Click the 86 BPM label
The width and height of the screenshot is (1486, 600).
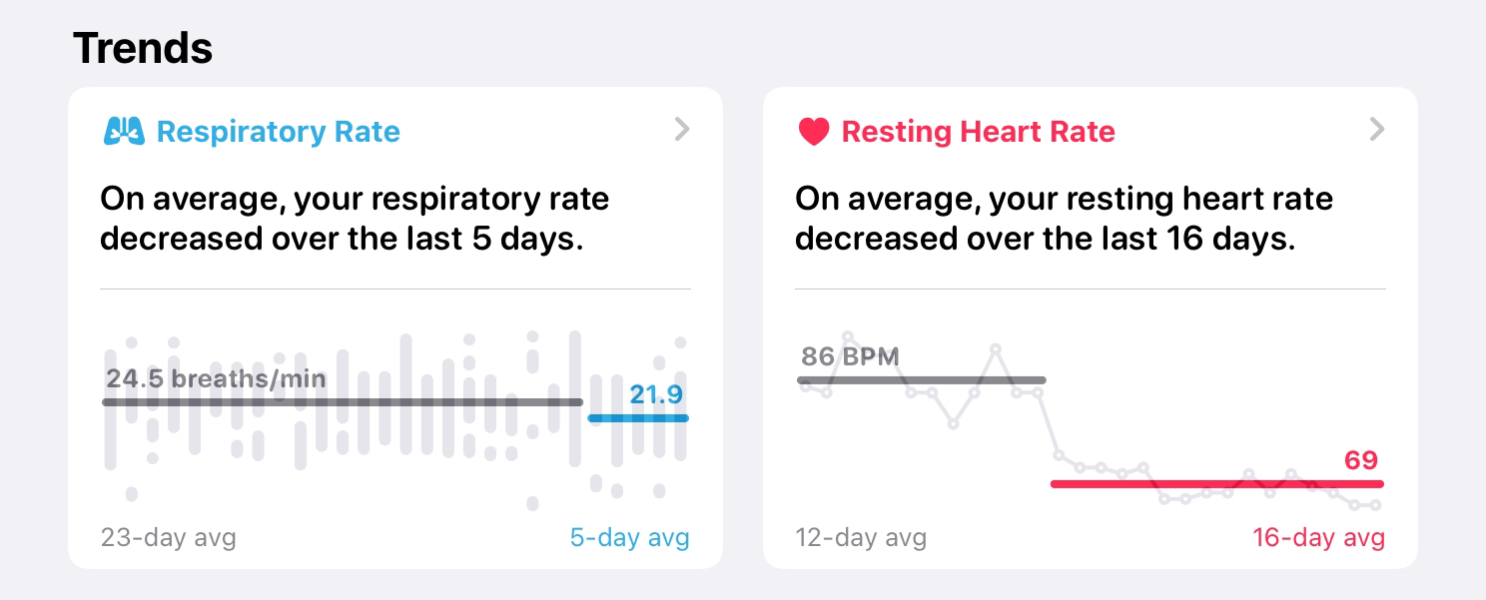850,356
